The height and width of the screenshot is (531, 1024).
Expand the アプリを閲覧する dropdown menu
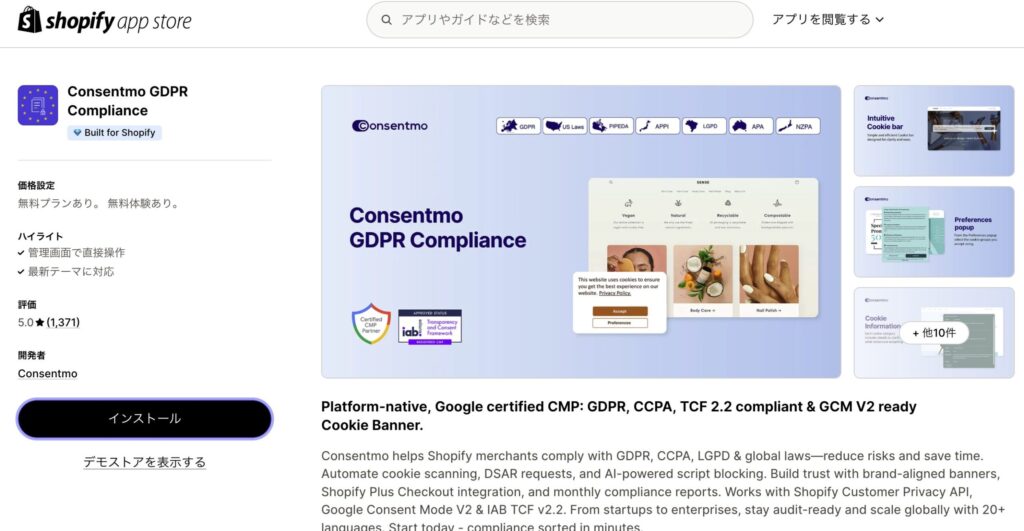[x=827, y=20]
